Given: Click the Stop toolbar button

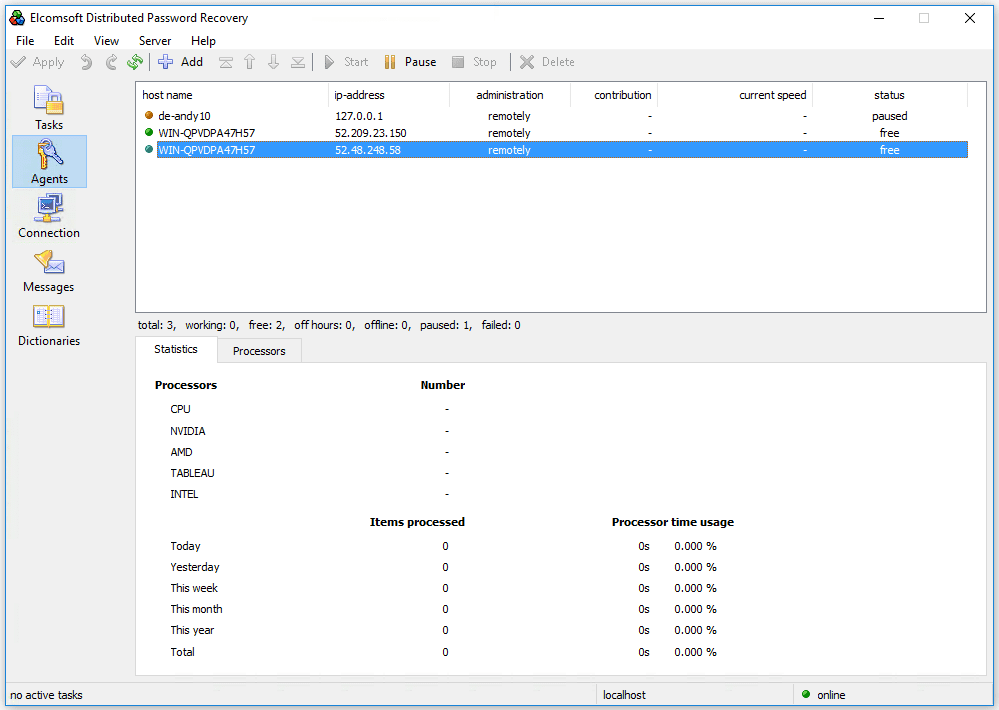Looking at the screenshot, I should [x=473, y=62].
